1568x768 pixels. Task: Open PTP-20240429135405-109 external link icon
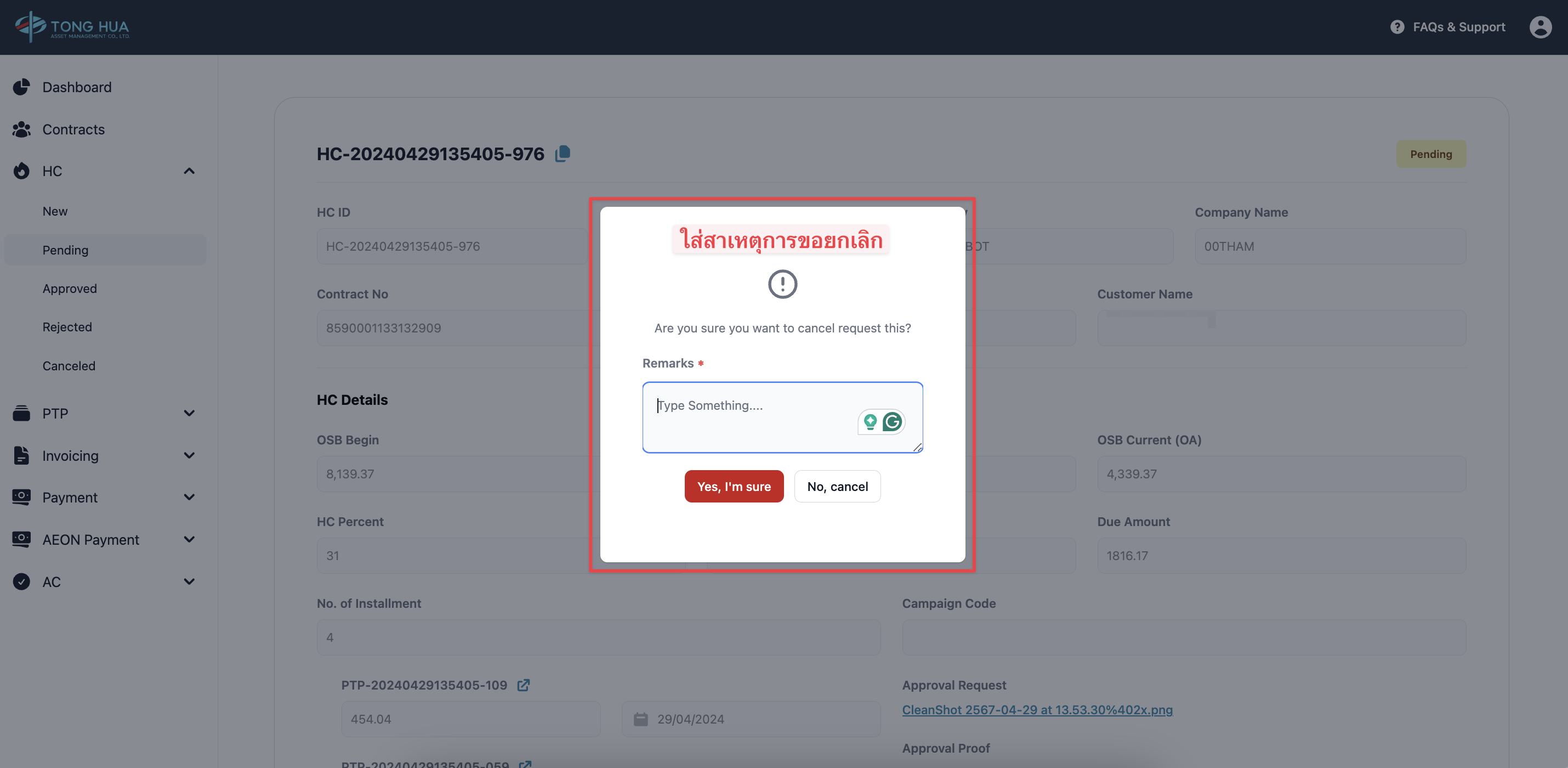[524, 685]
